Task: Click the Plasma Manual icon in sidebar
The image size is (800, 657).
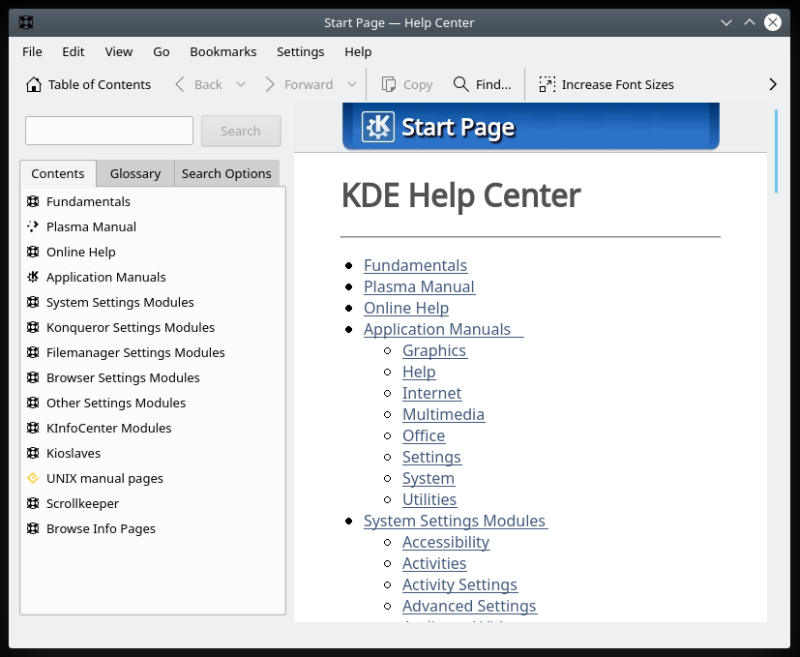Action: [x=33, y=227]
